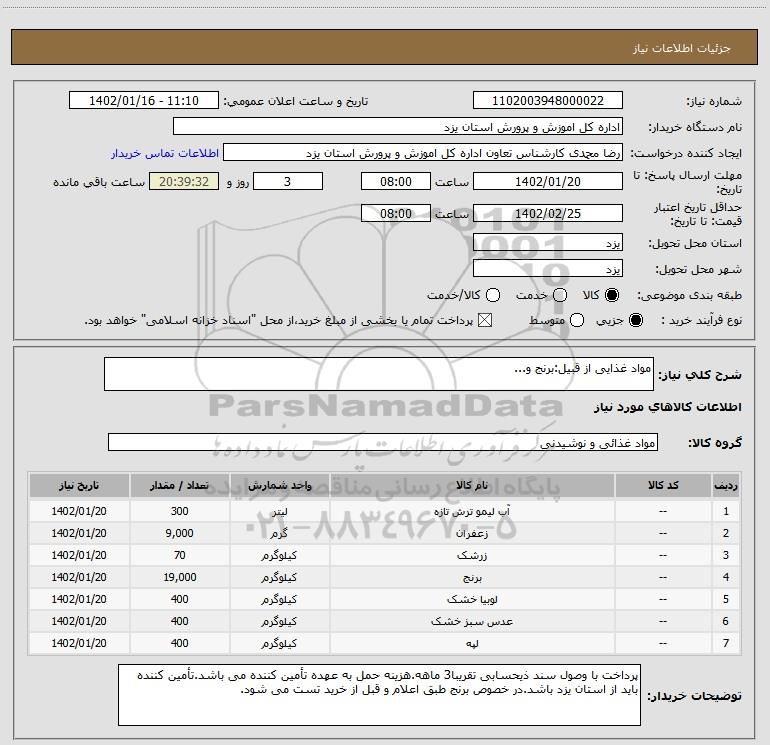Click the quantity cell 9,000
Image resolution: width=770 pixels, height=745 pixels.
(x=180, y=533)
